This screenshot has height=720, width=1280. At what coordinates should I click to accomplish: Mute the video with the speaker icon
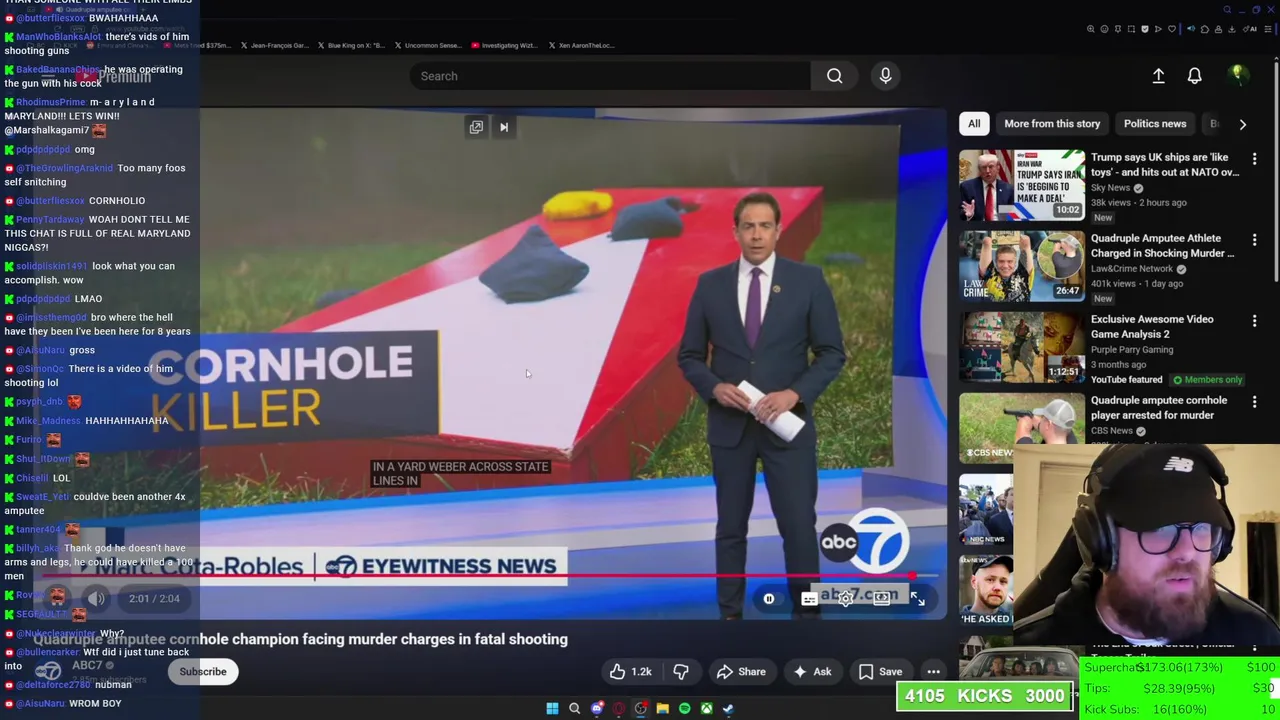click(97, 599)
